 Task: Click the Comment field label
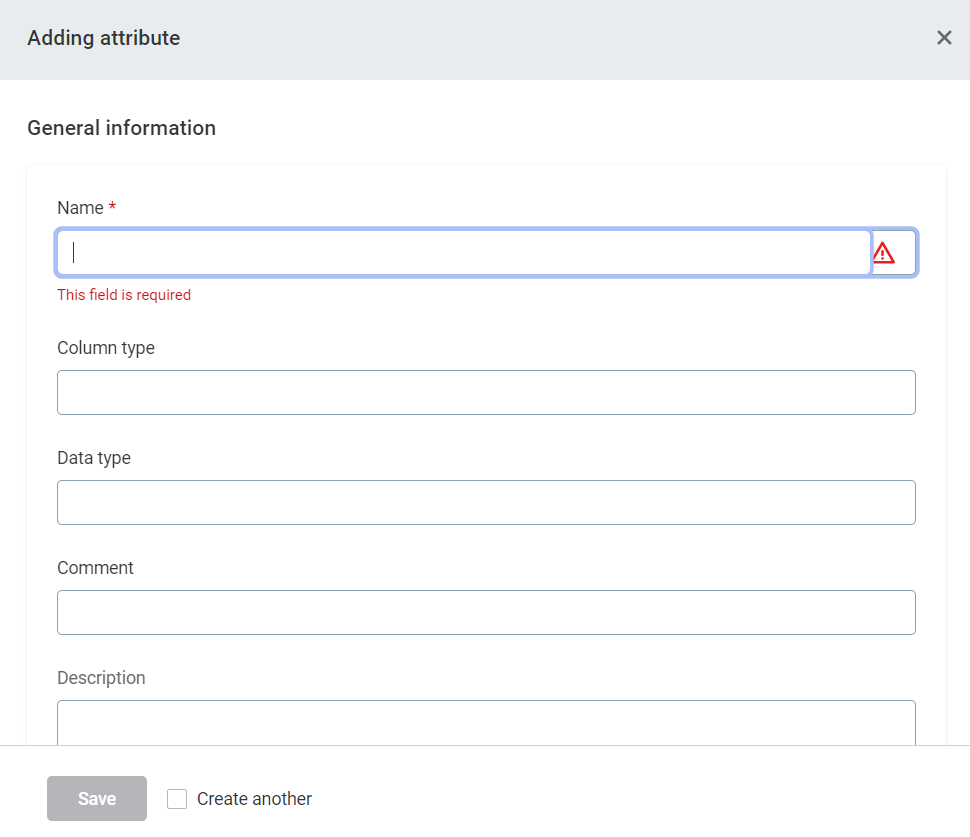pos(95,568)
